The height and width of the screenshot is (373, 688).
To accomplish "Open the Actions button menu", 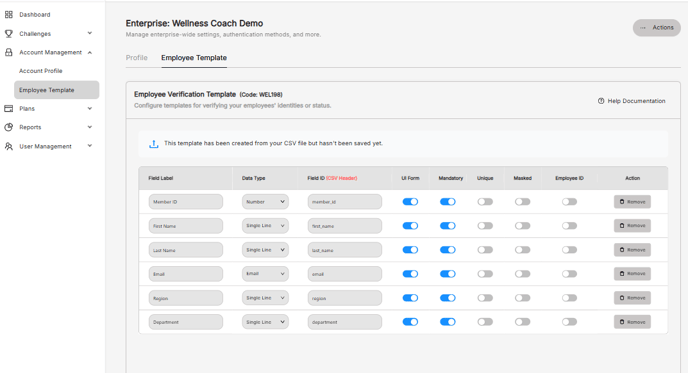I will (656, 28).
